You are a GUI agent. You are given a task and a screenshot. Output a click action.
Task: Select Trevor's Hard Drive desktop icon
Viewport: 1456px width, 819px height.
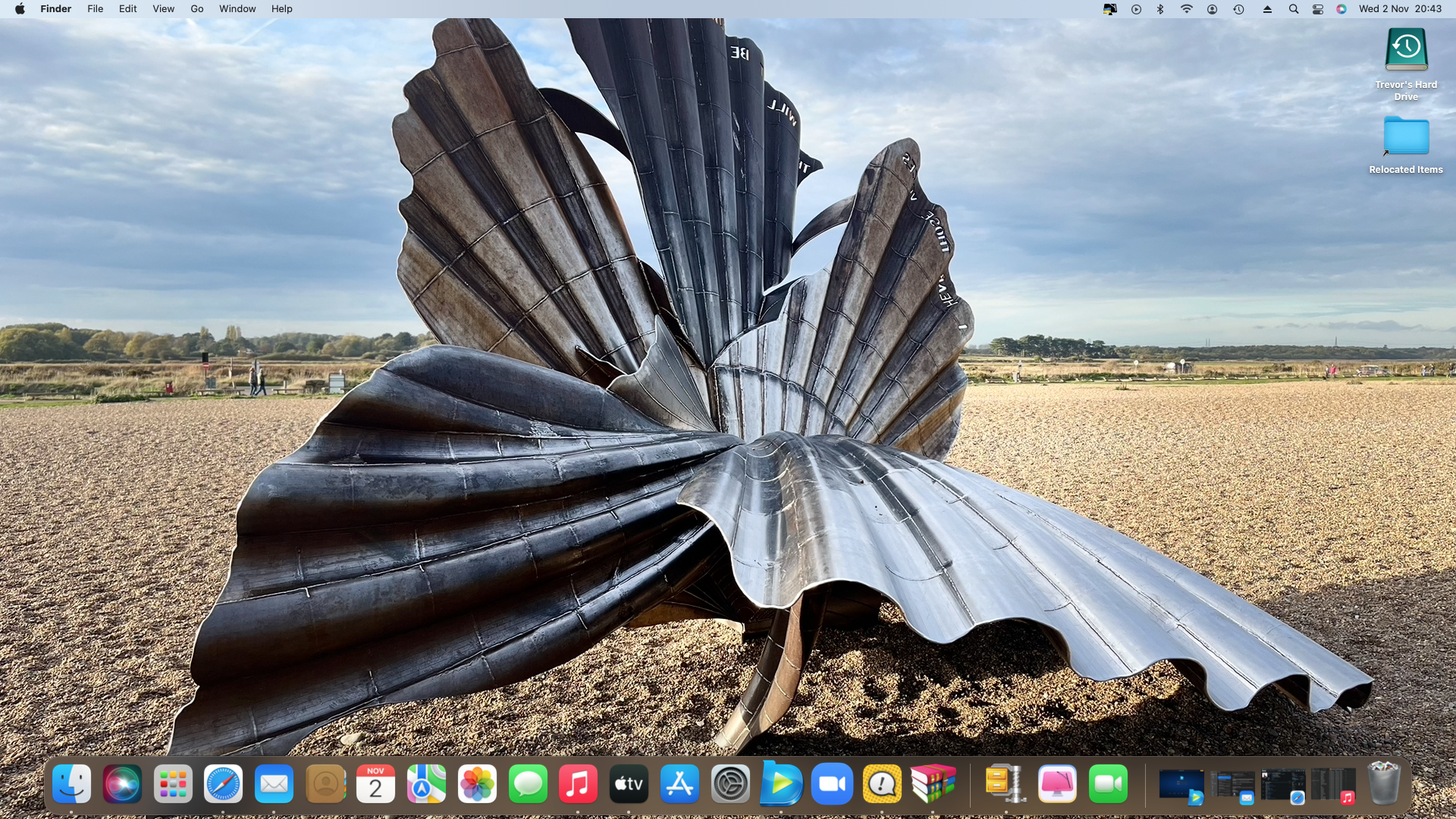(x=1406, y=64)
